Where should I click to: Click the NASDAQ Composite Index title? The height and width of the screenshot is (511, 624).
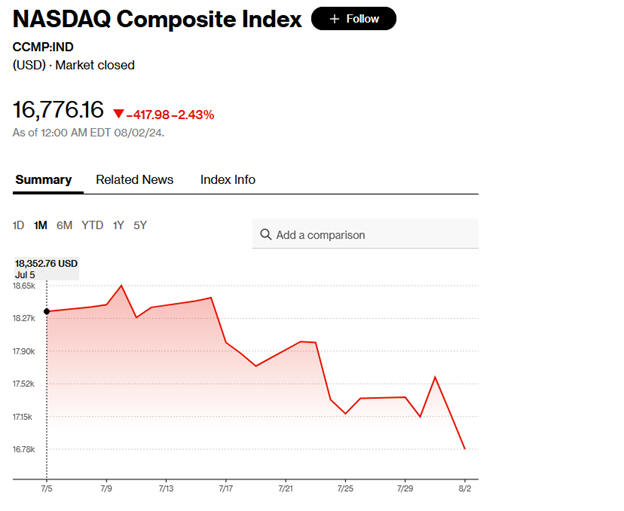(157, 19)
